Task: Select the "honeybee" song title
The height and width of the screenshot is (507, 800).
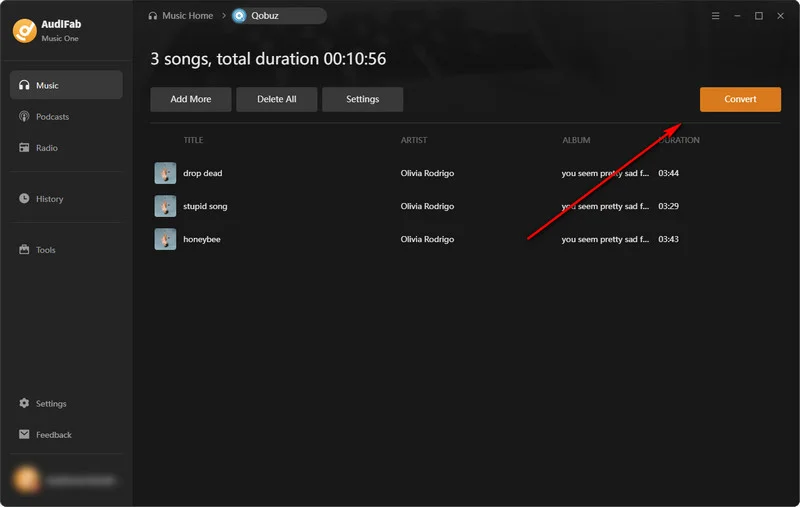Action: (x=202, y=239)
